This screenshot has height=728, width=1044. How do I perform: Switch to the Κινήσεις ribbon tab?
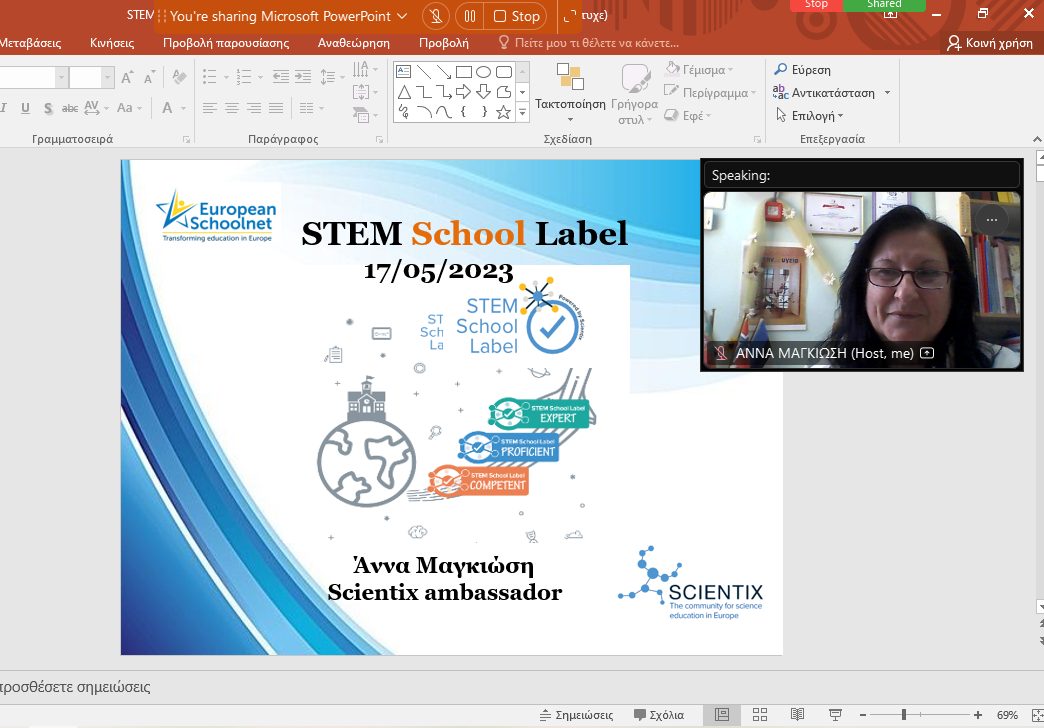110,44
